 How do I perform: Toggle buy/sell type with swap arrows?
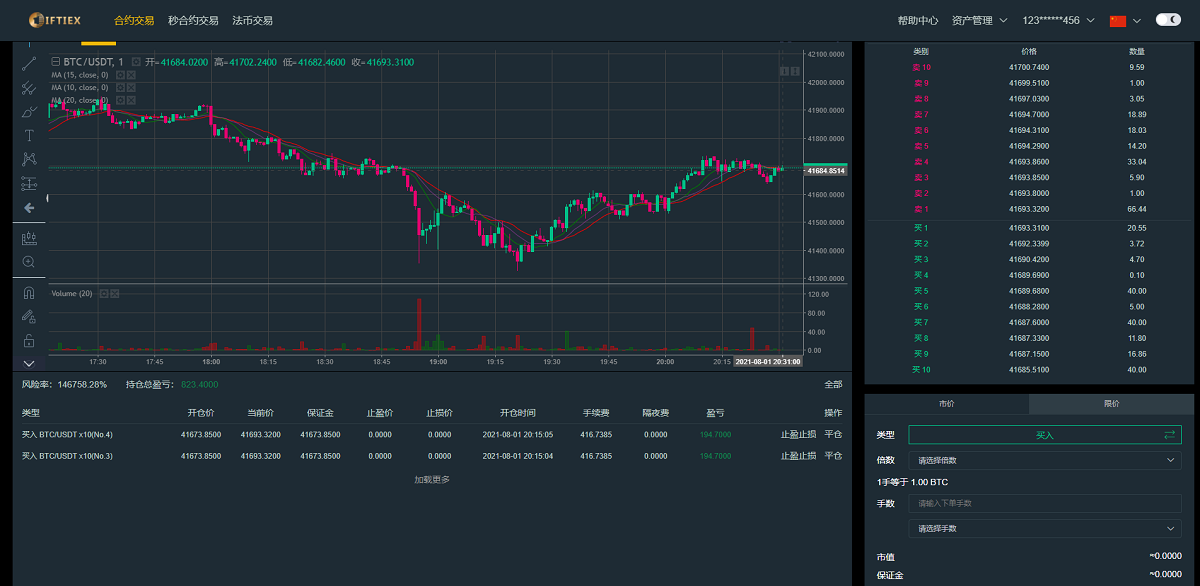1169,435
